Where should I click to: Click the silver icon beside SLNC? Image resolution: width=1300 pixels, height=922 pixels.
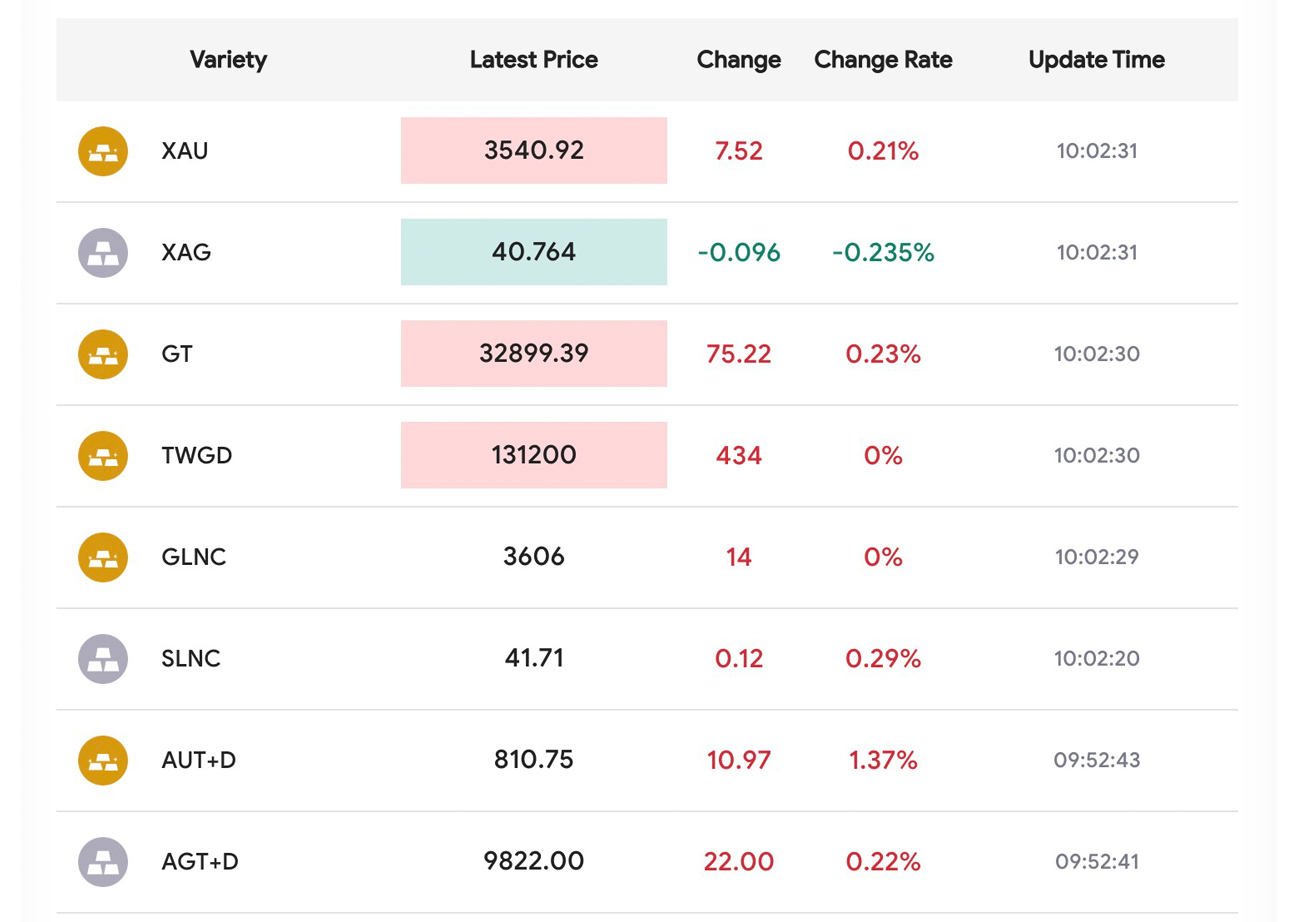click(x=103, y=659)
